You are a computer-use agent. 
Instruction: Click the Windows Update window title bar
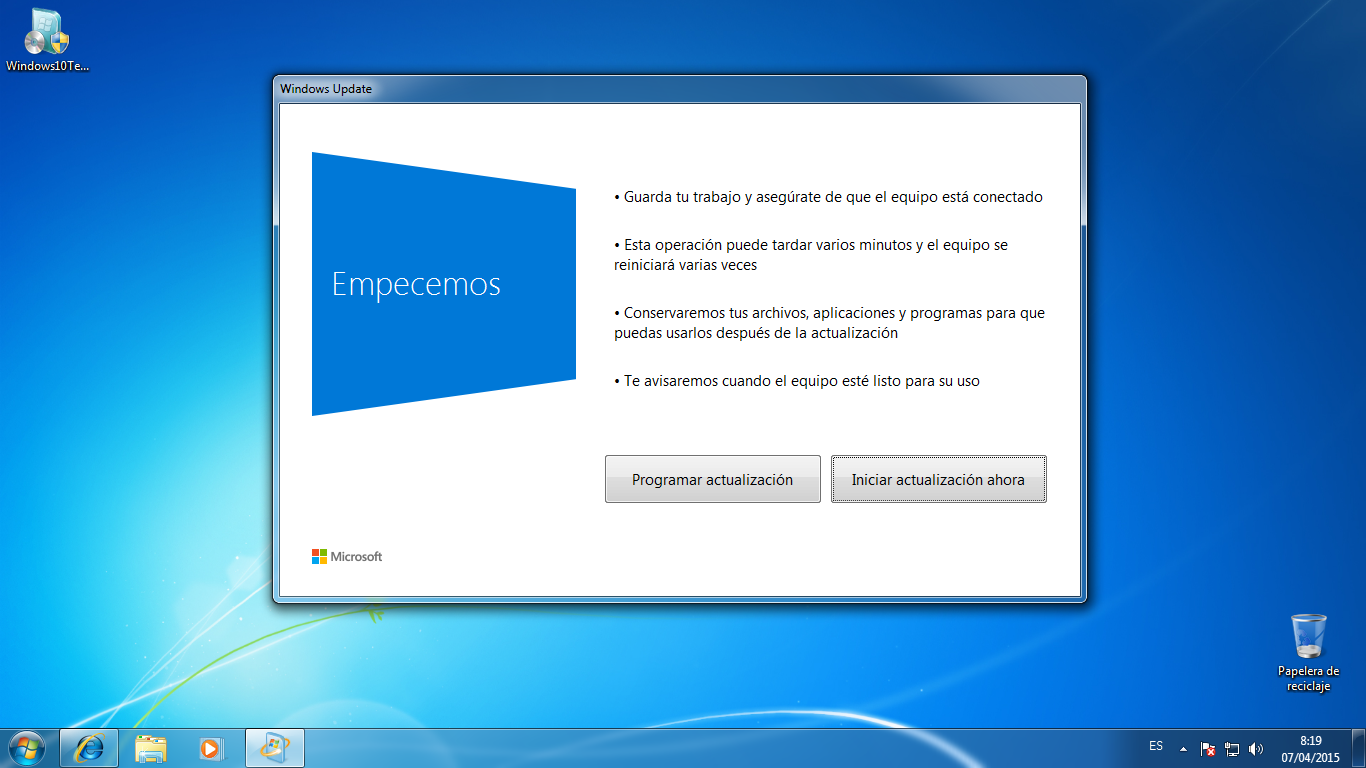[600, 89]
